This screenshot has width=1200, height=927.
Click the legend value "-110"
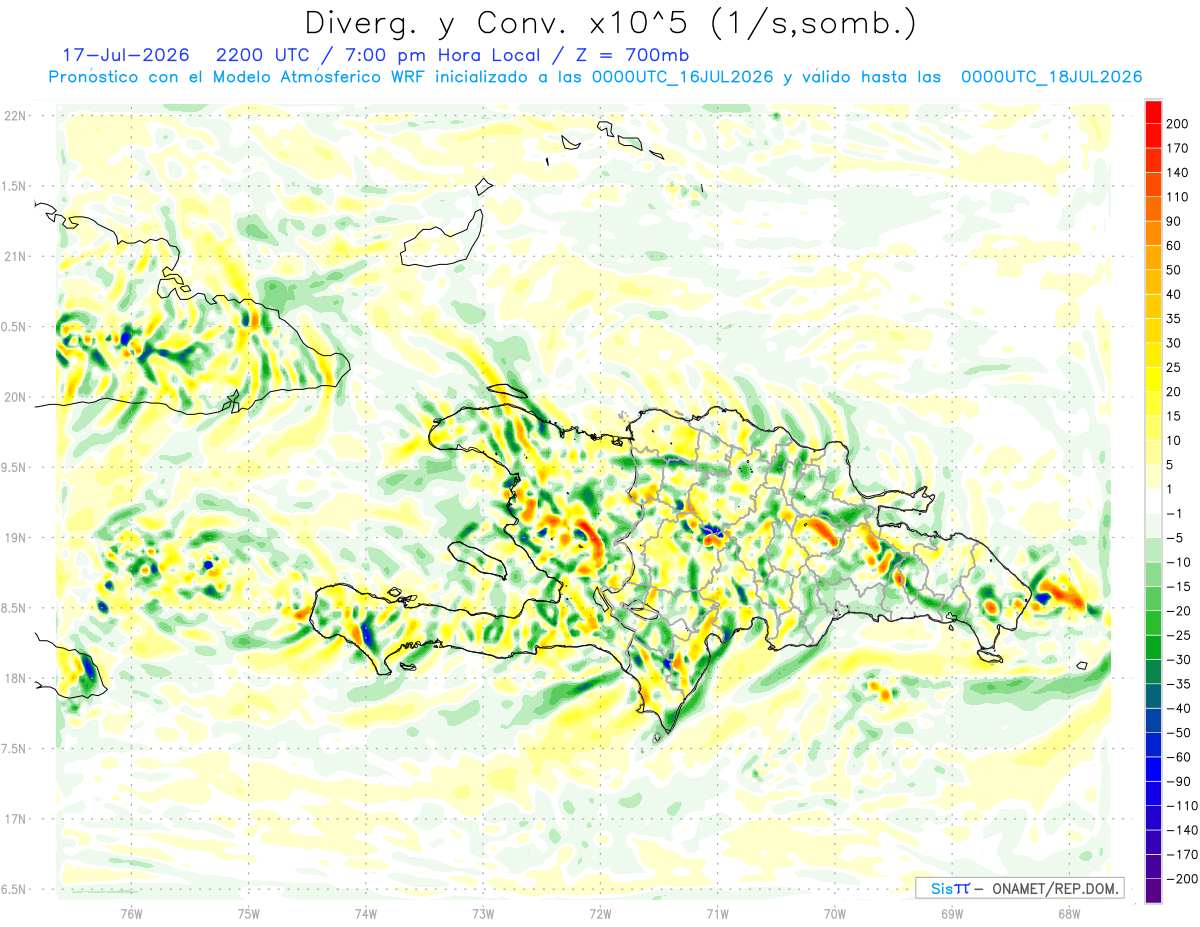1181,806
